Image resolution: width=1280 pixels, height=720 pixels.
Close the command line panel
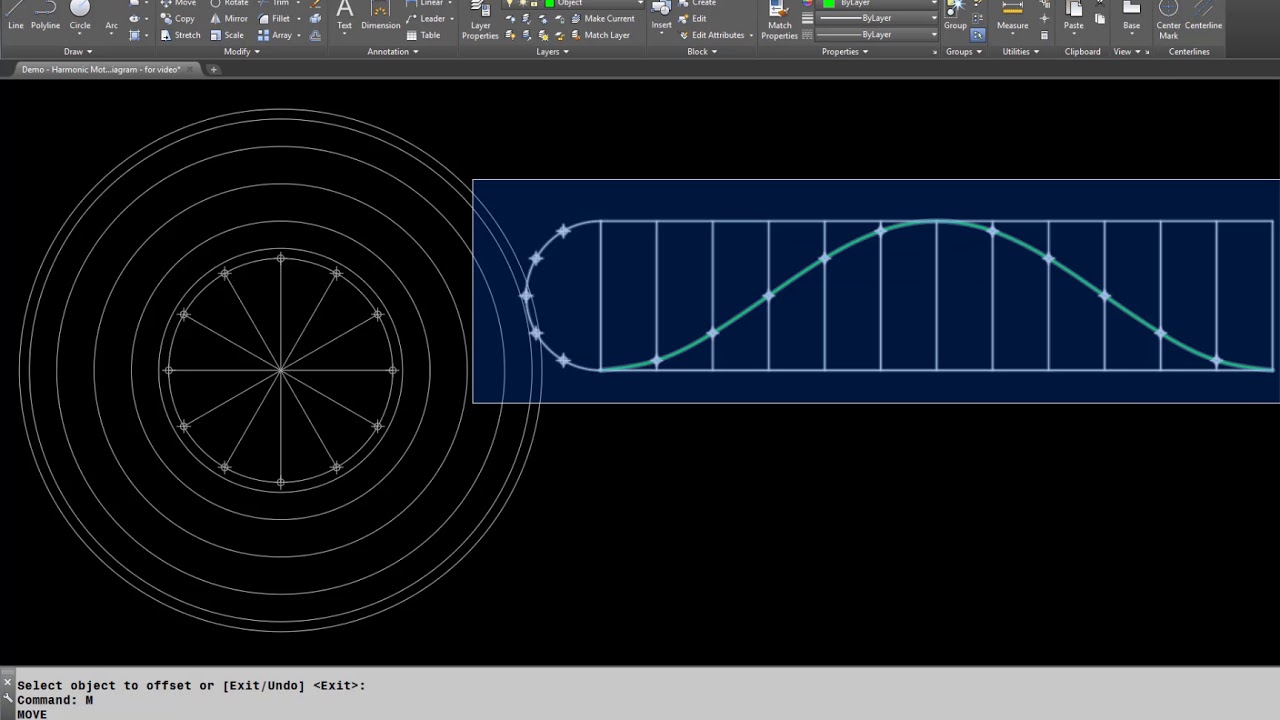coord(7,683)
